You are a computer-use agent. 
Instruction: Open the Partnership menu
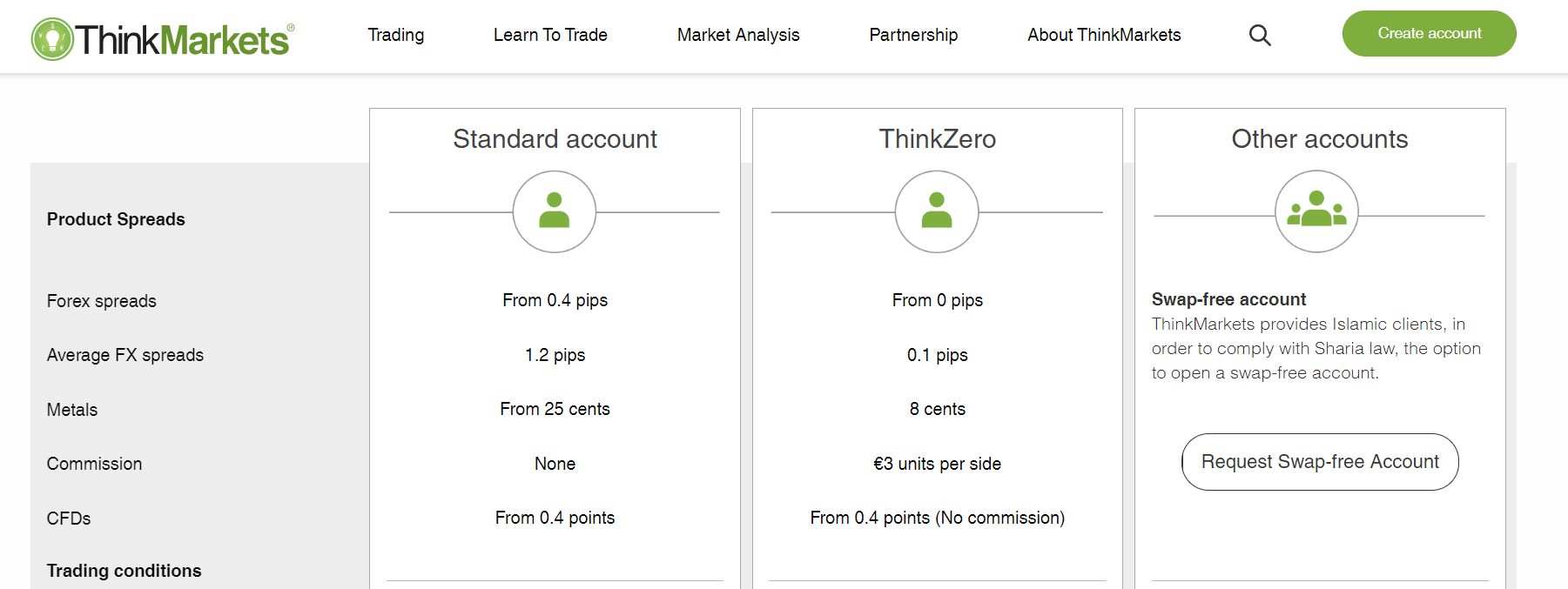pos(913,35)
